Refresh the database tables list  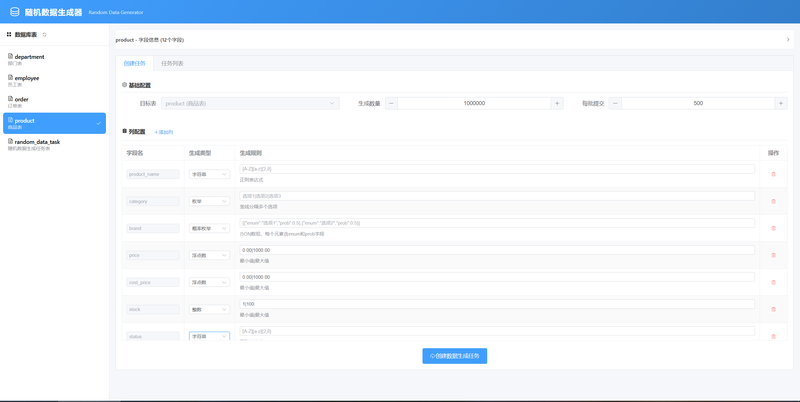tap(44, 35)
